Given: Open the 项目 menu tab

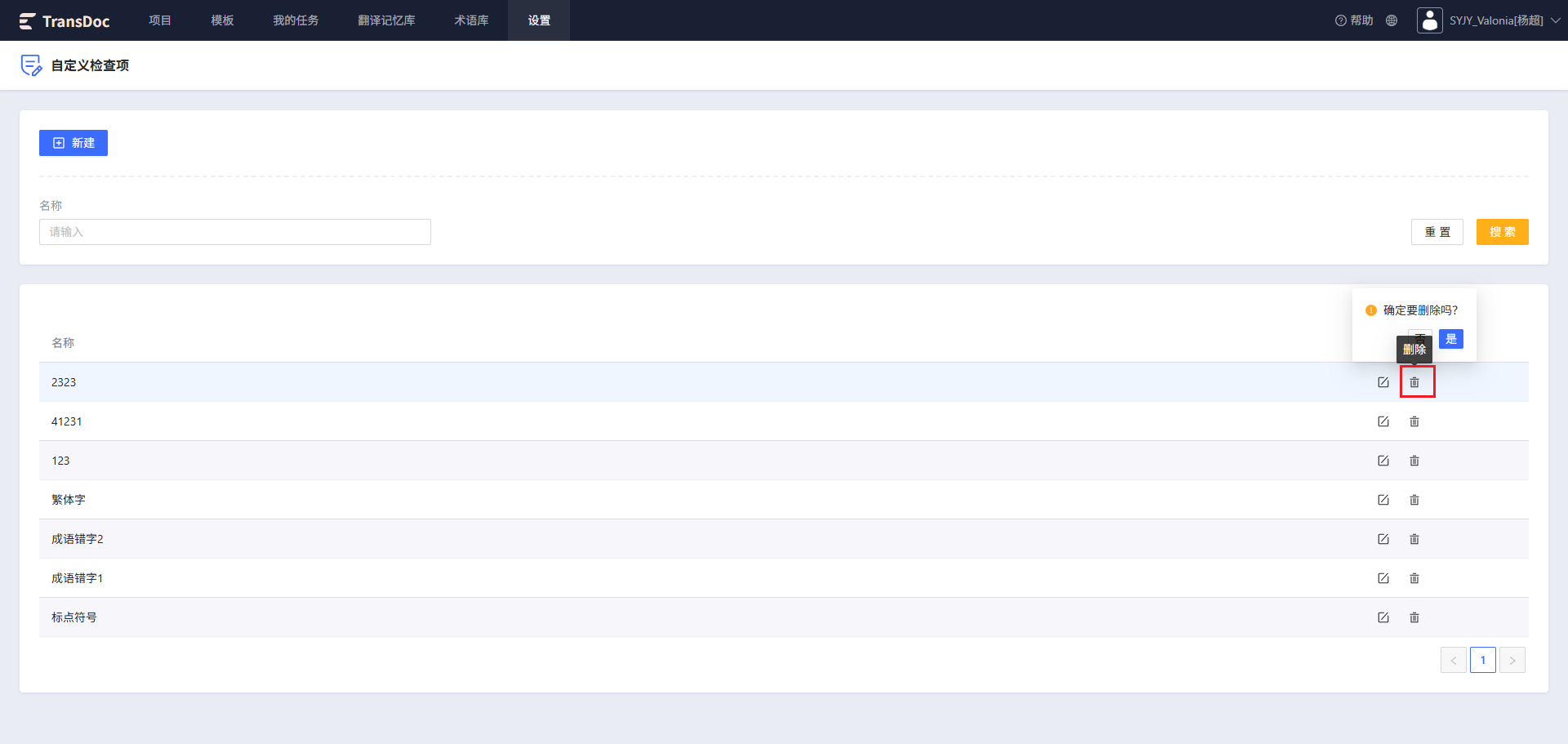Looking at the screenshot, I should click(x=160, y=20).
